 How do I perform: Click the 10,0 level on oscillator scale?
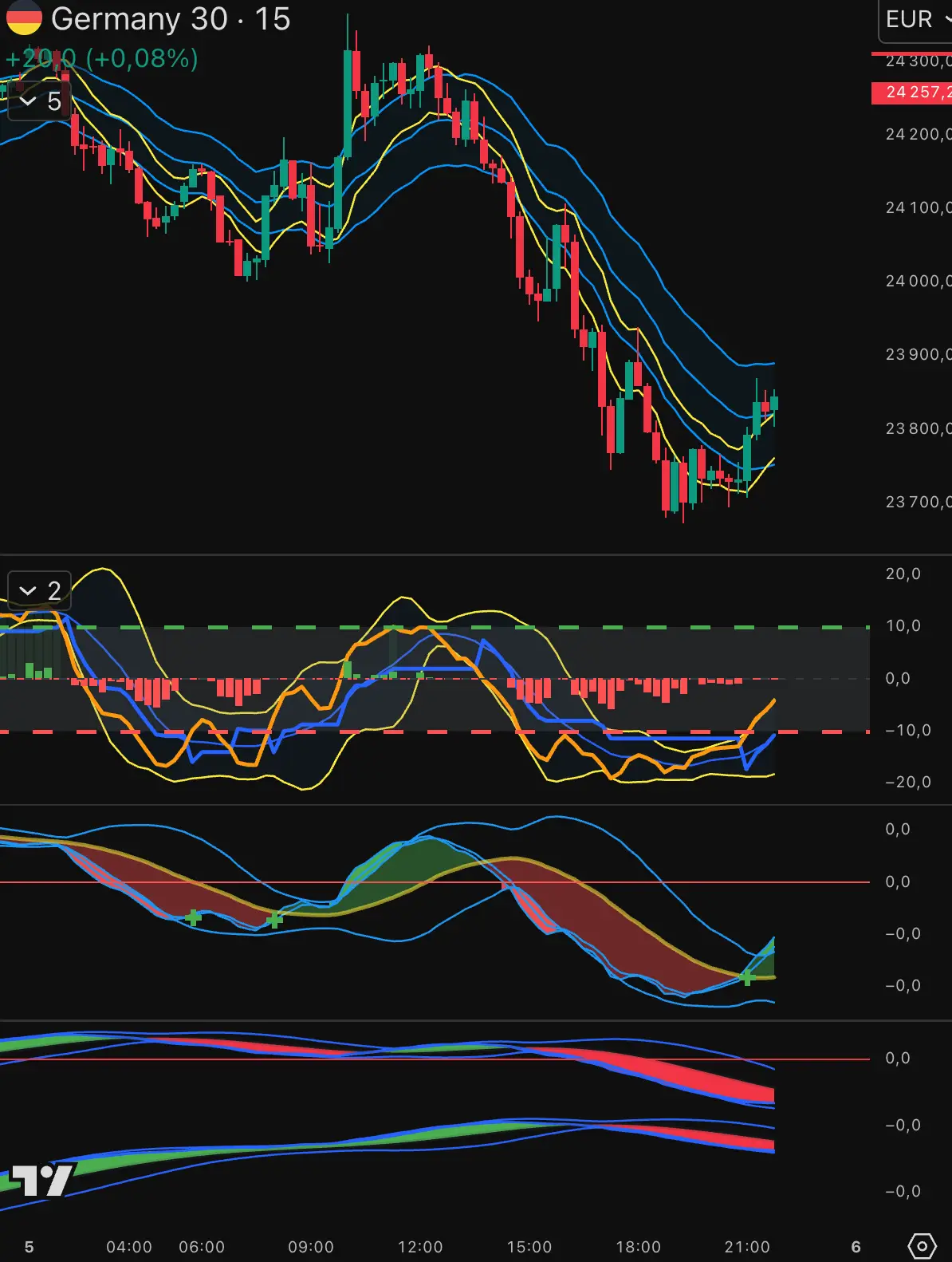point(903,626)
